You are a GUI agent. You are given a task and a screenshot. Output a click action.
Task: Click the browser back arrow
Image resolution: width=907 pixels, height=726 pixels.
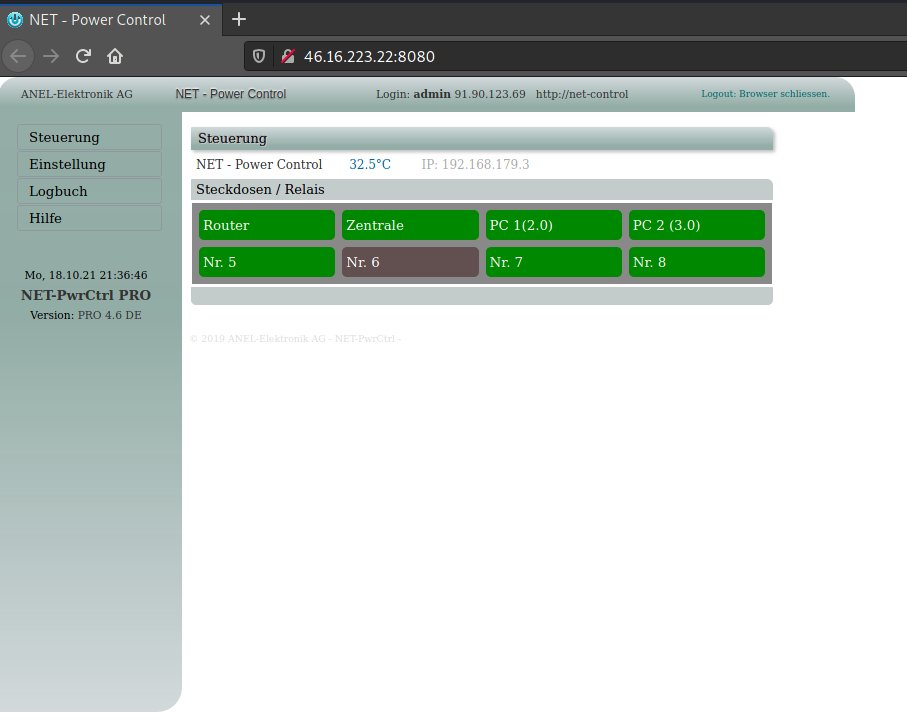[x=18, y=56]
